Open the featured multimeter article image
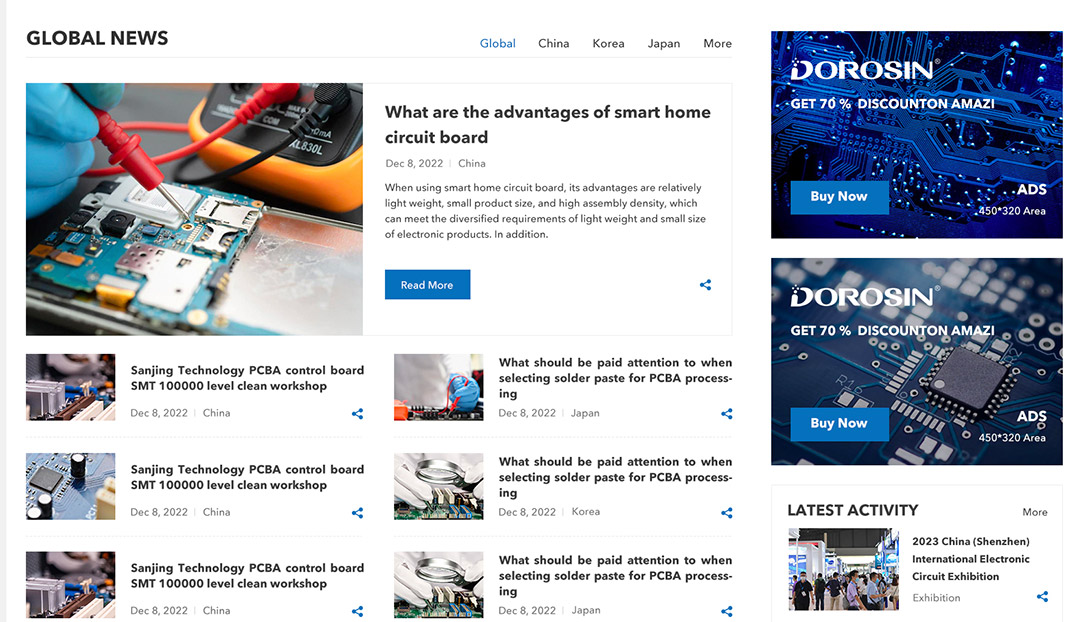Viewport: 1081px width, 622px height. 194,209
